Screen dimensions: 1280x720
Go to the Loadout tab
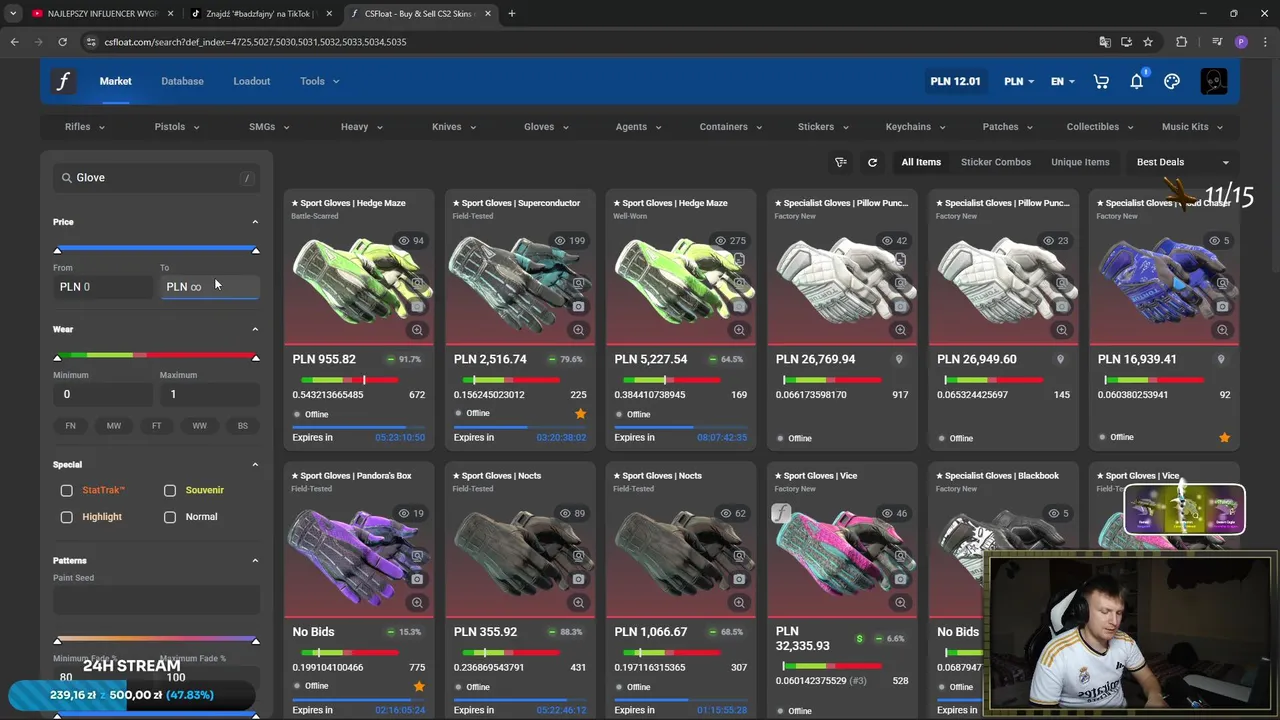252,81
